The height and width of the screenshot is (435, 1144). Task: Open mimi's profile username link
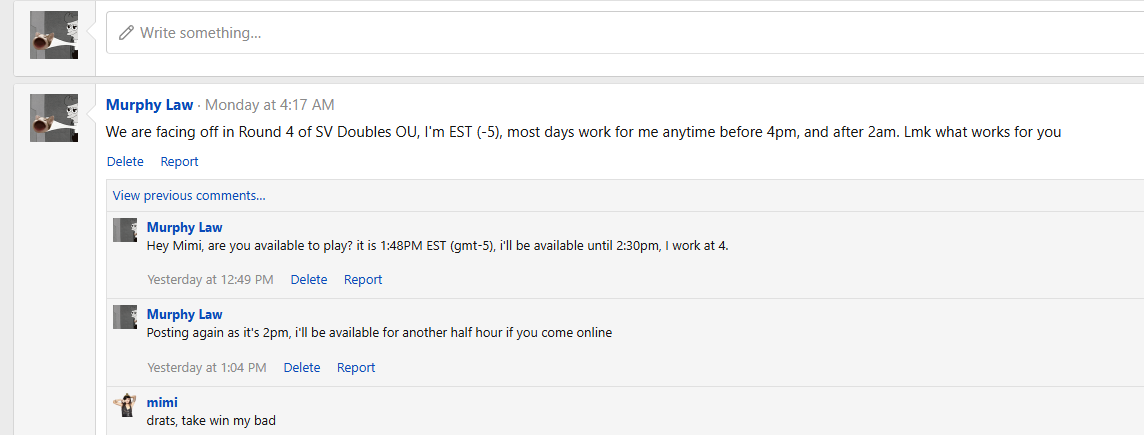tap(162, 403)
